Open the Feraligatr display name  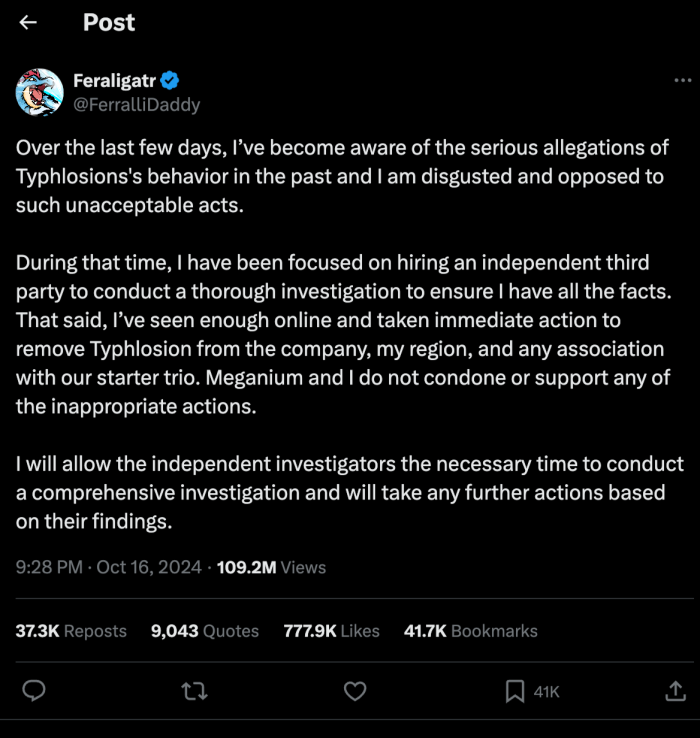click(114, 81)
